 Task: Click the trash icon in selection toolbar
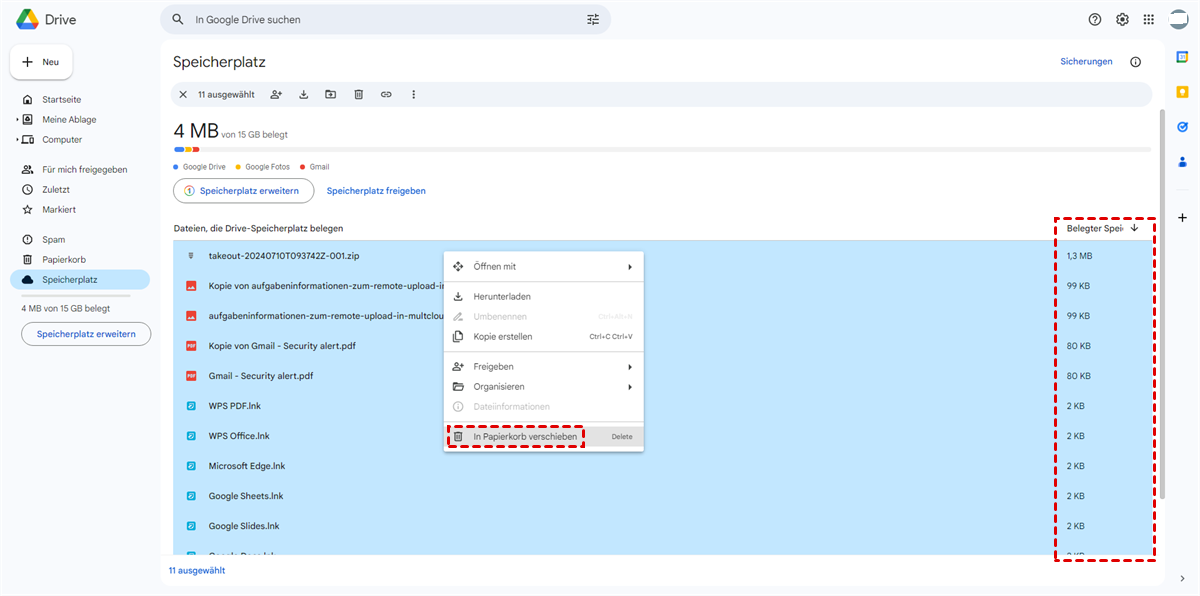(x=358, y=94)
